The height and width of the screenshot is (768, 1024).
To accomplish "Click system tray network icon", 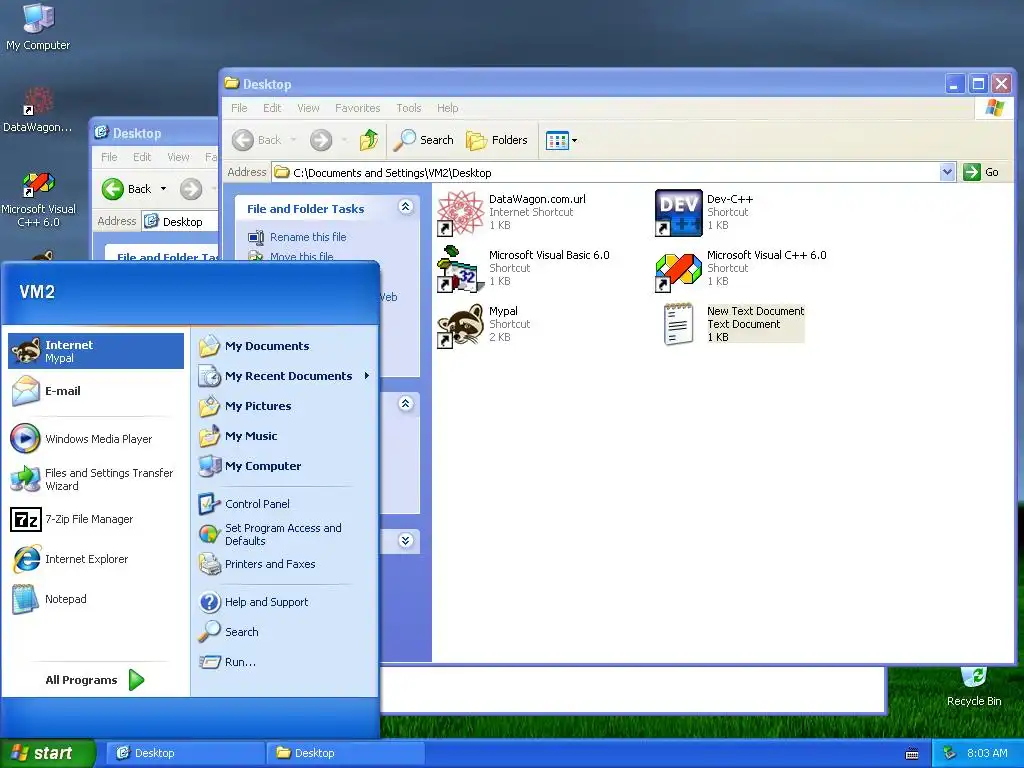I will coord(950,753).
